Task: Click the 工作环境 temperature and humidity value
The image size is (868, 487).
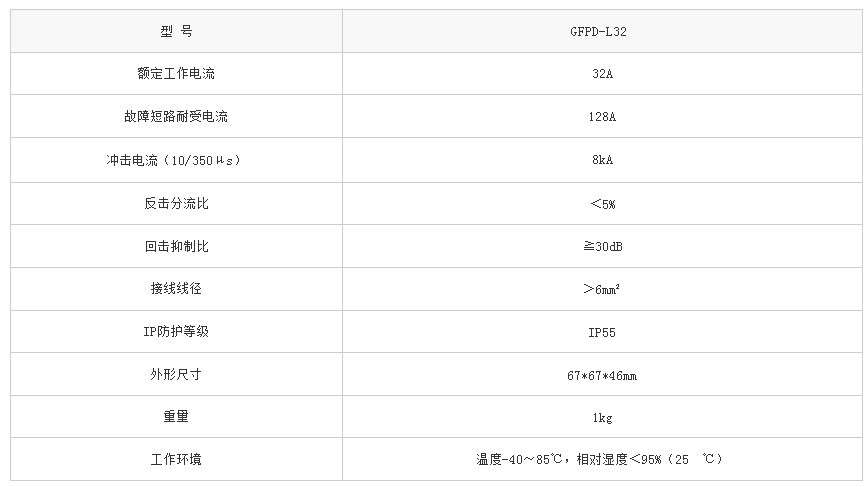Action: (x=599, y=460)
